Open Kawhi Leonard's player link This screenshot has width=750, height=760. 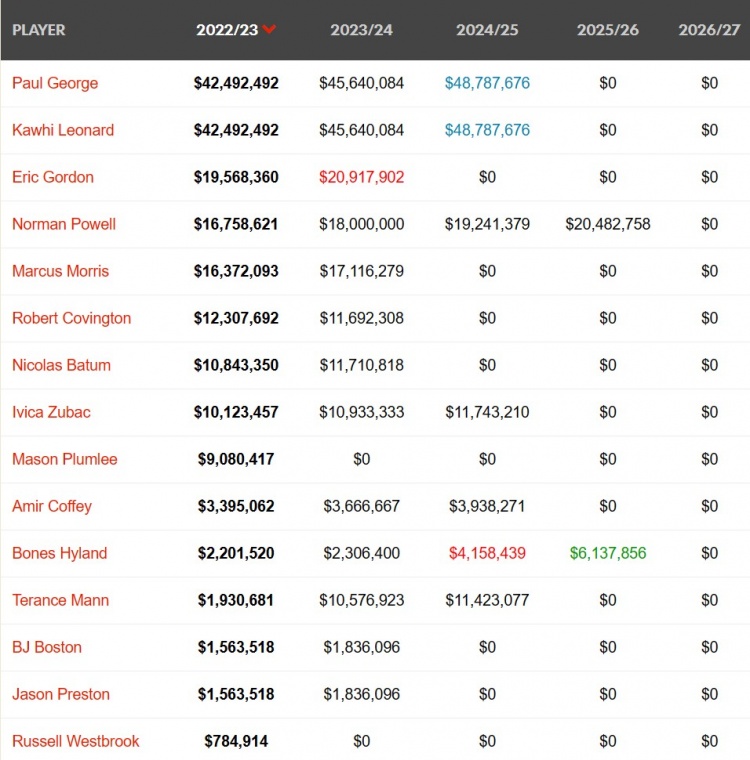tap(63, 130)
